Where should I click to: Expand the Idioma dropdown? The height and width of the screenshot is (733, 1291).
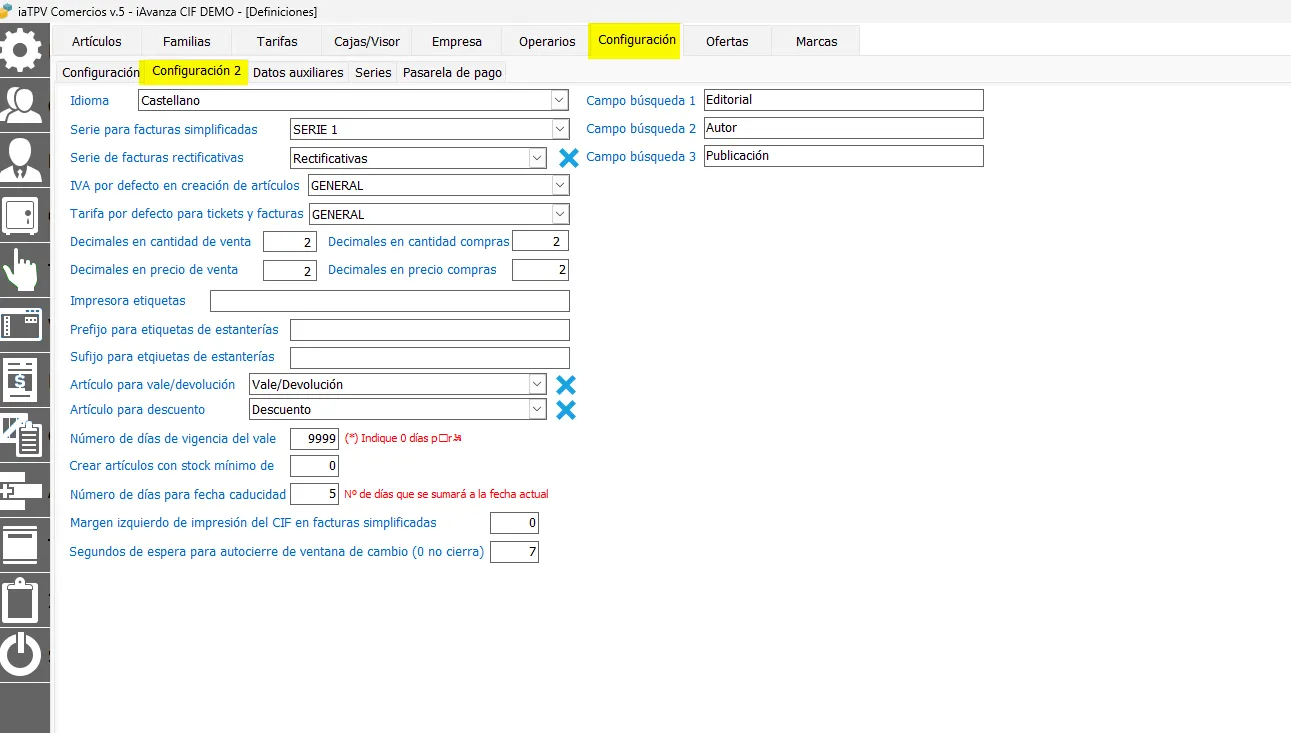[x=560, y=100]
